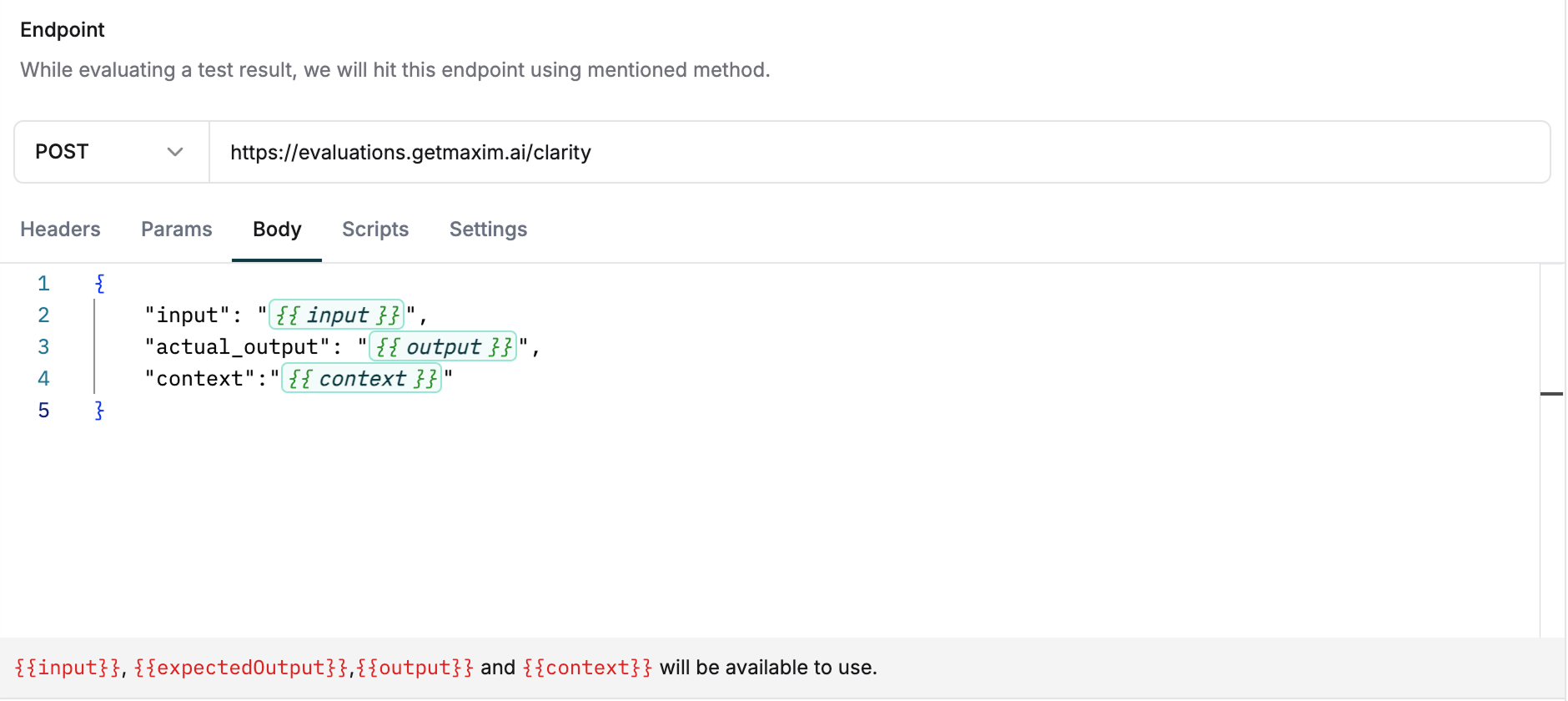Click the chevron next to POST
Viewport: 1568px width, 701px height.
175,152
